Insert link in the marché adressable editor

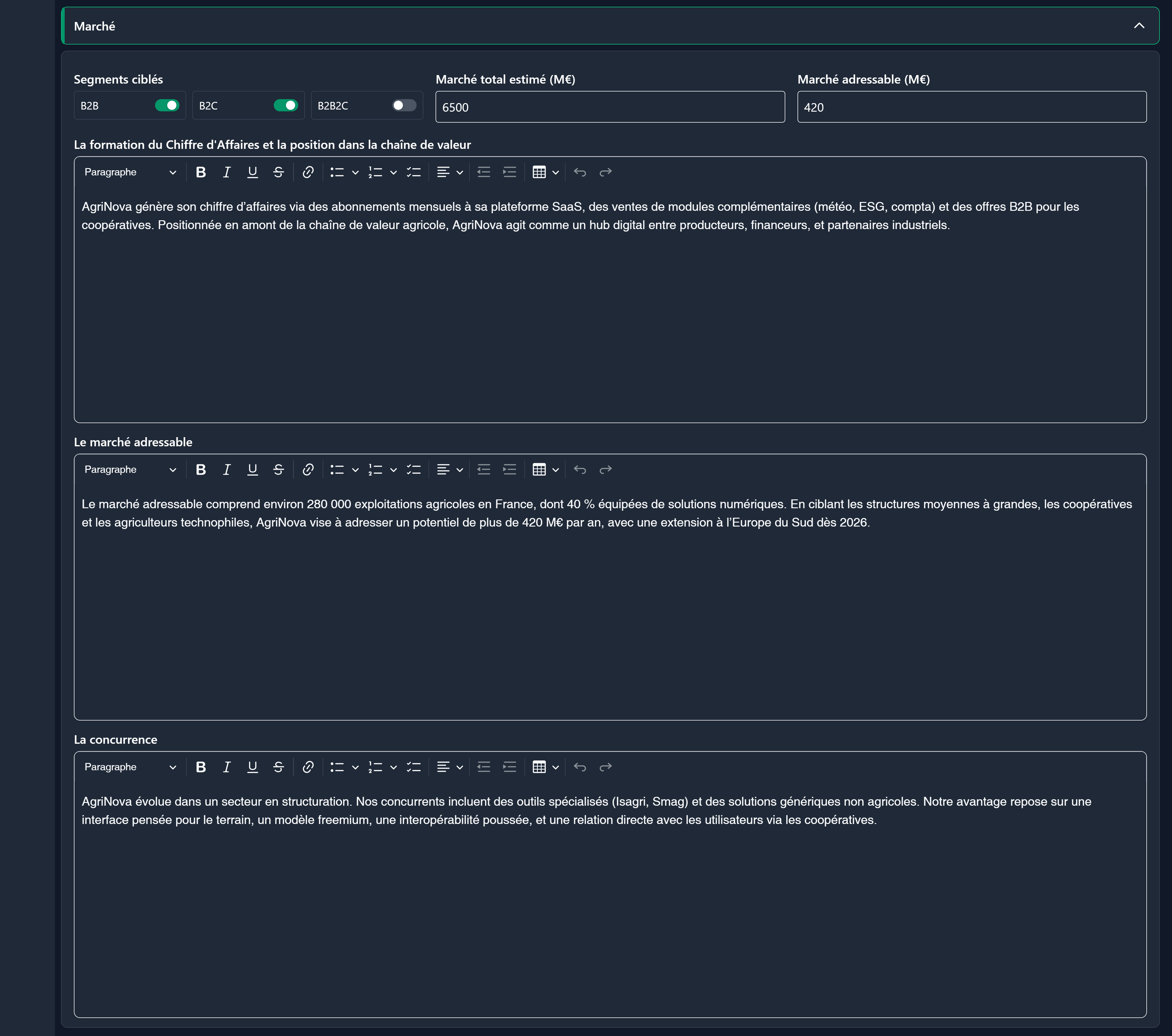pos(308,469)
